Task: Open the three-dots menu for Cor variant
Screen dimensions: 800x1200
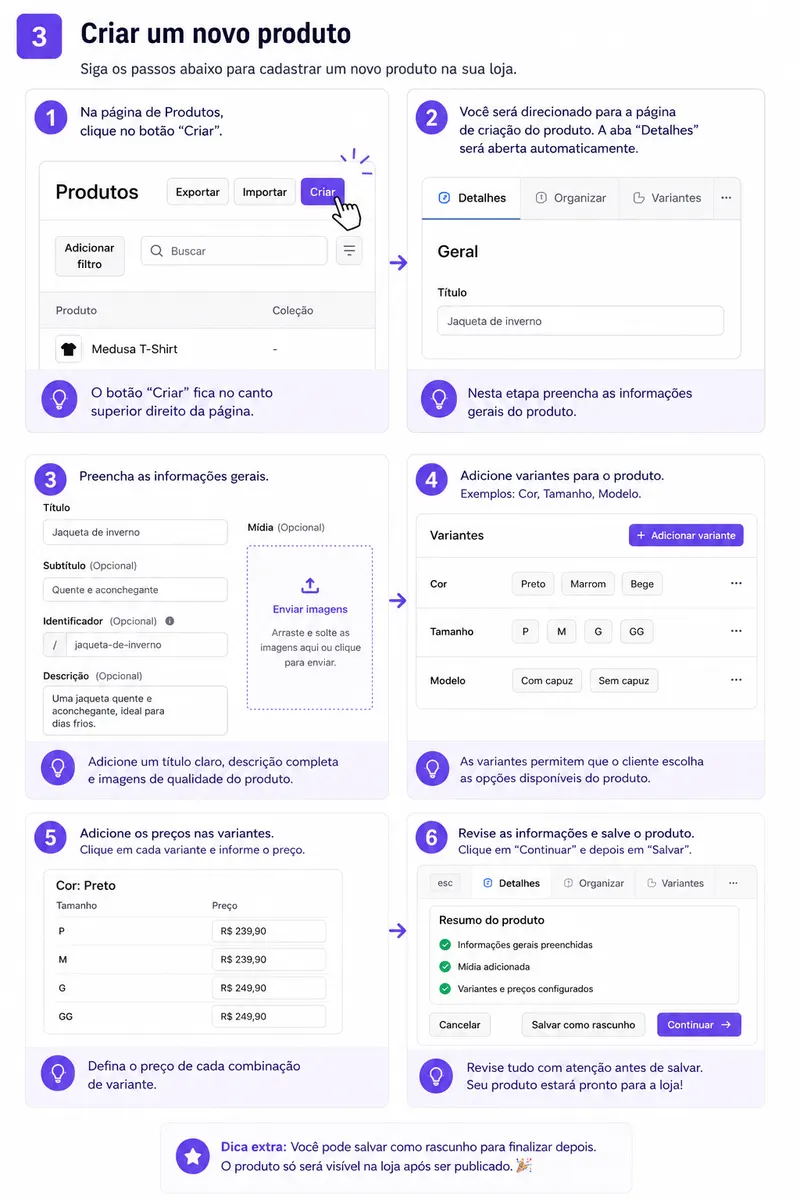Action: [x=736, y=583]
